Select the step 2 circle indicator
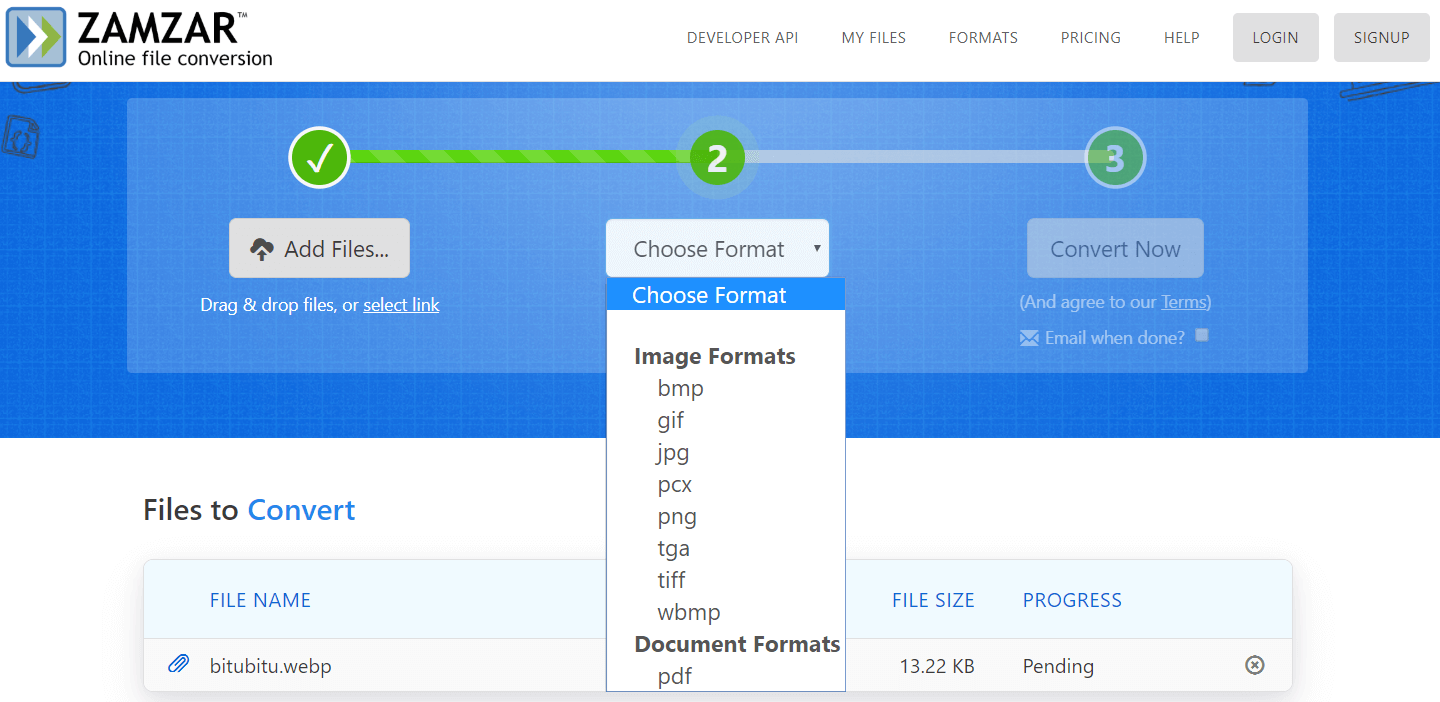1440x702 pixels. click(x=716, y=157)
